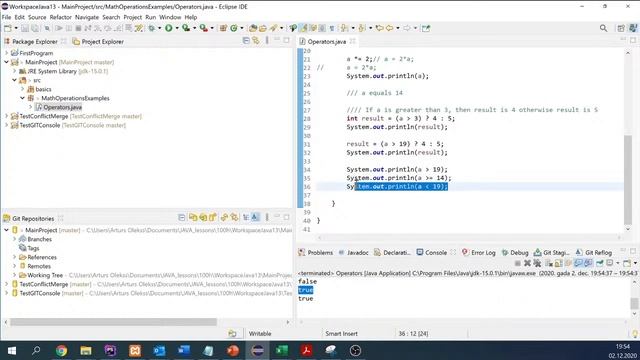Open the Run button dropdown arrow

click(x=177, y=28)
